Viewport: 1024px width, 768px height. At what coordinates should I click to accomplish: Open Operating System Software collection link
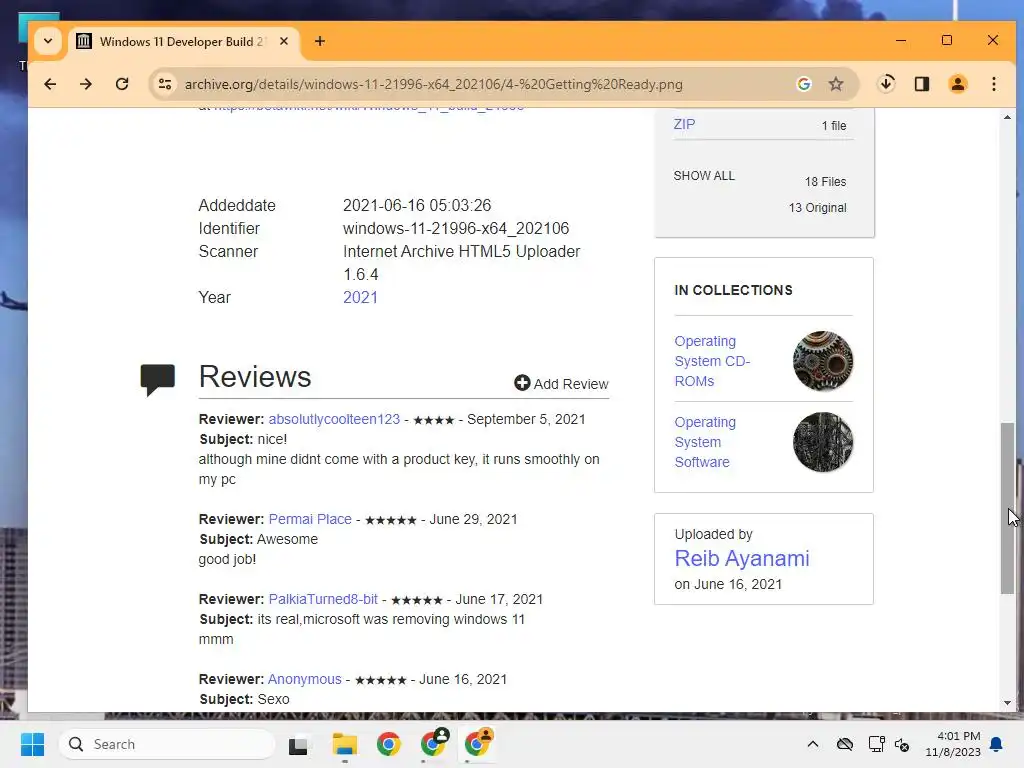(705, 442)
